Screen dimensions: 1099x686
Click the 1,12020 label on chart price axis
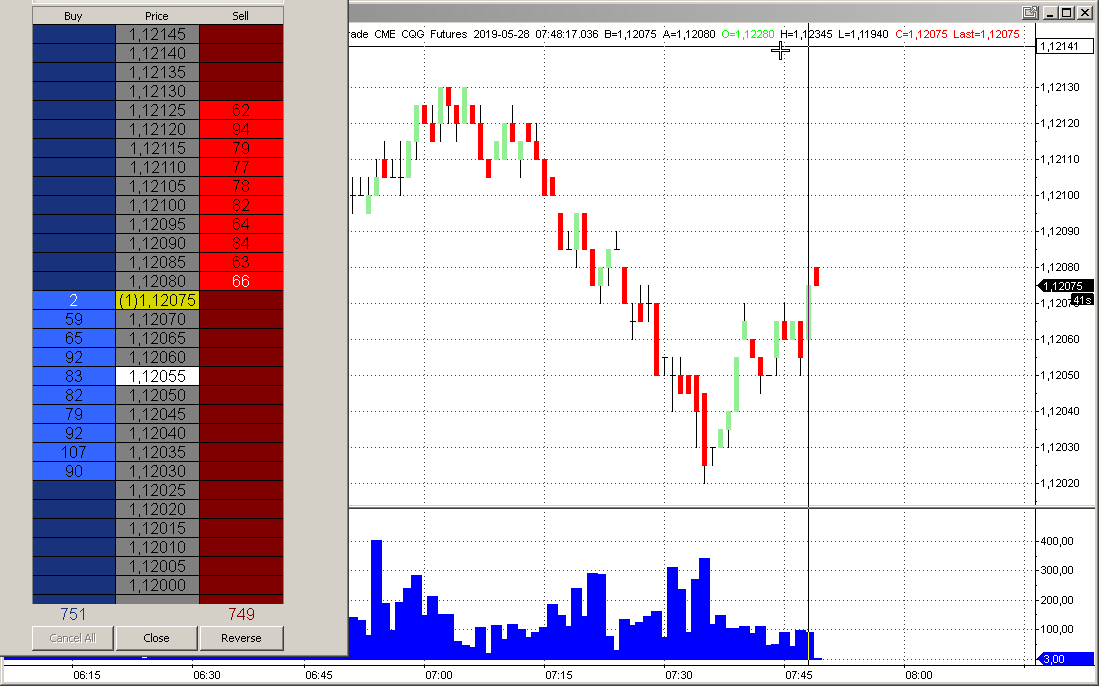[x=1060, y=483]
